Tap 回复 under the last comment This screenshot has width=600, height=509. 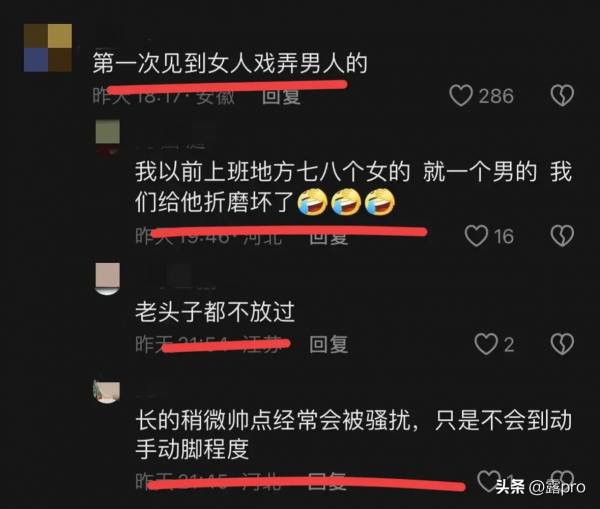pyautogui.click(x=327, y=481)
